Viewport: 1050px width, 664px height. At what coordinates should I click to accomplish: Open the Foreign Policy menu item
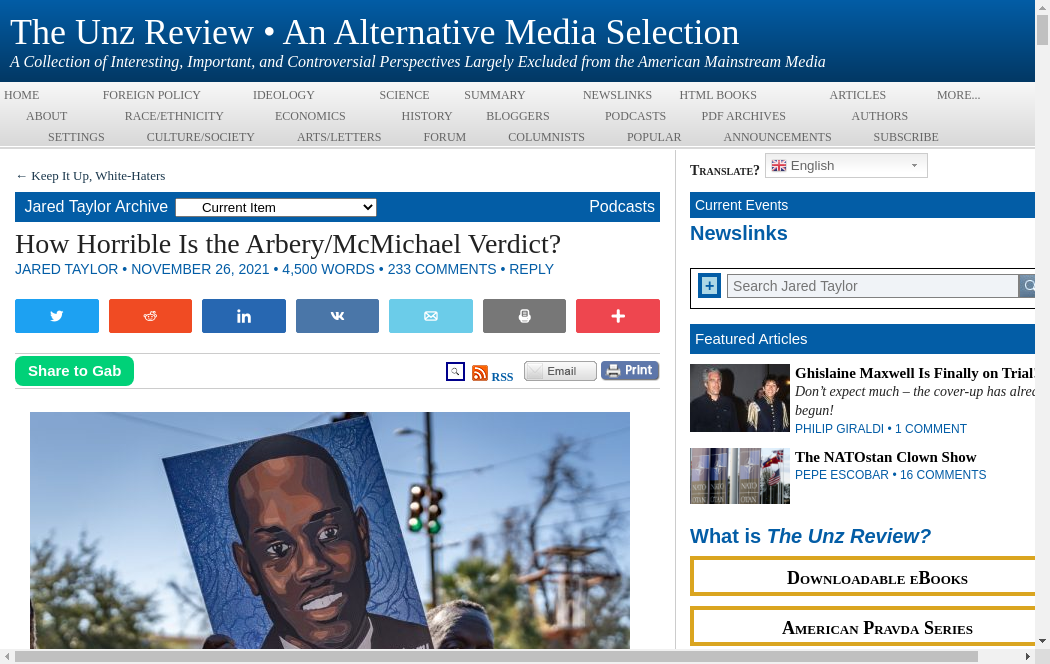151,95
